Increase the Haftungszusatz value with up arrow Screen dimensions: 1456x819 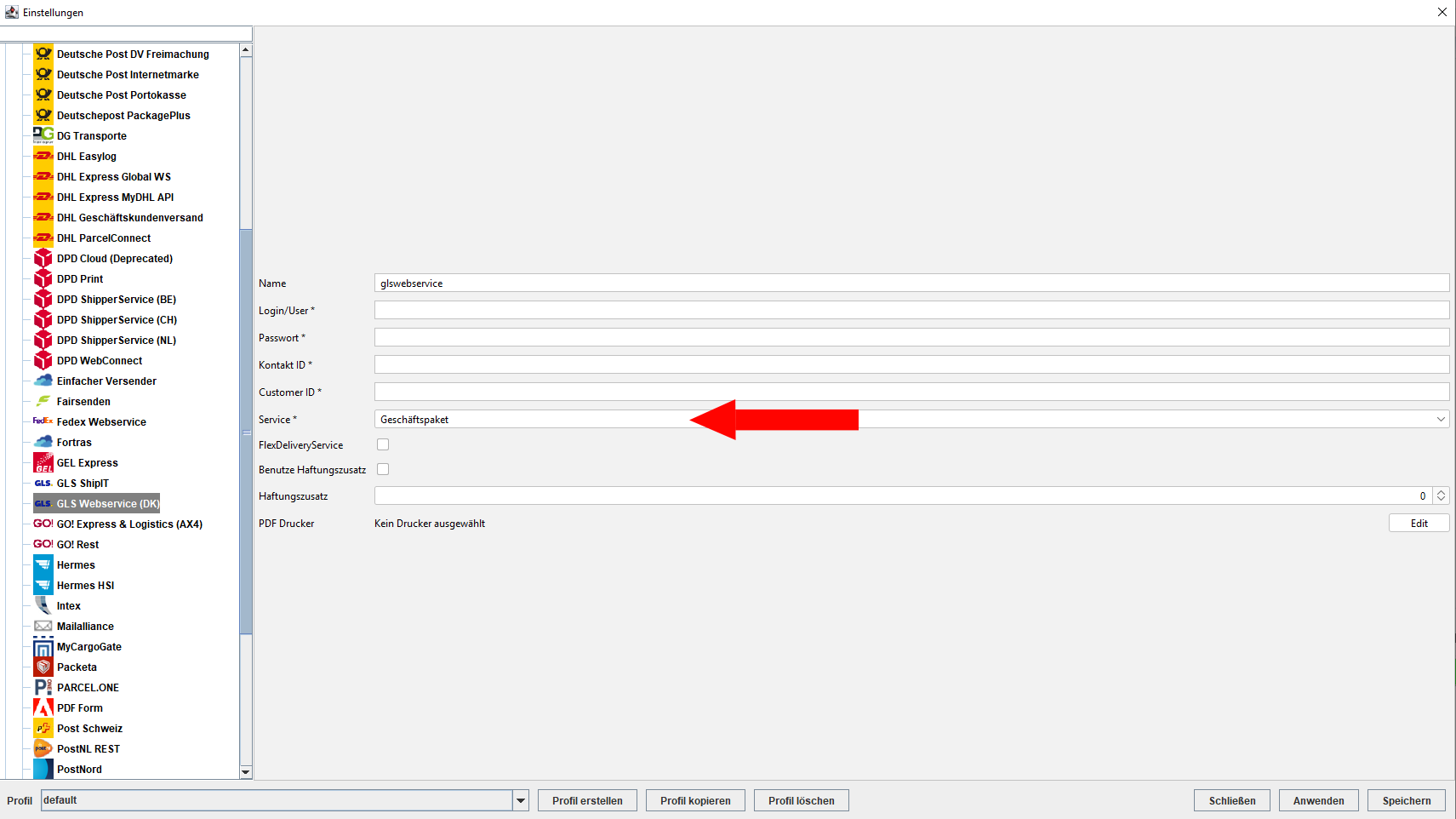click(1441, 491)
